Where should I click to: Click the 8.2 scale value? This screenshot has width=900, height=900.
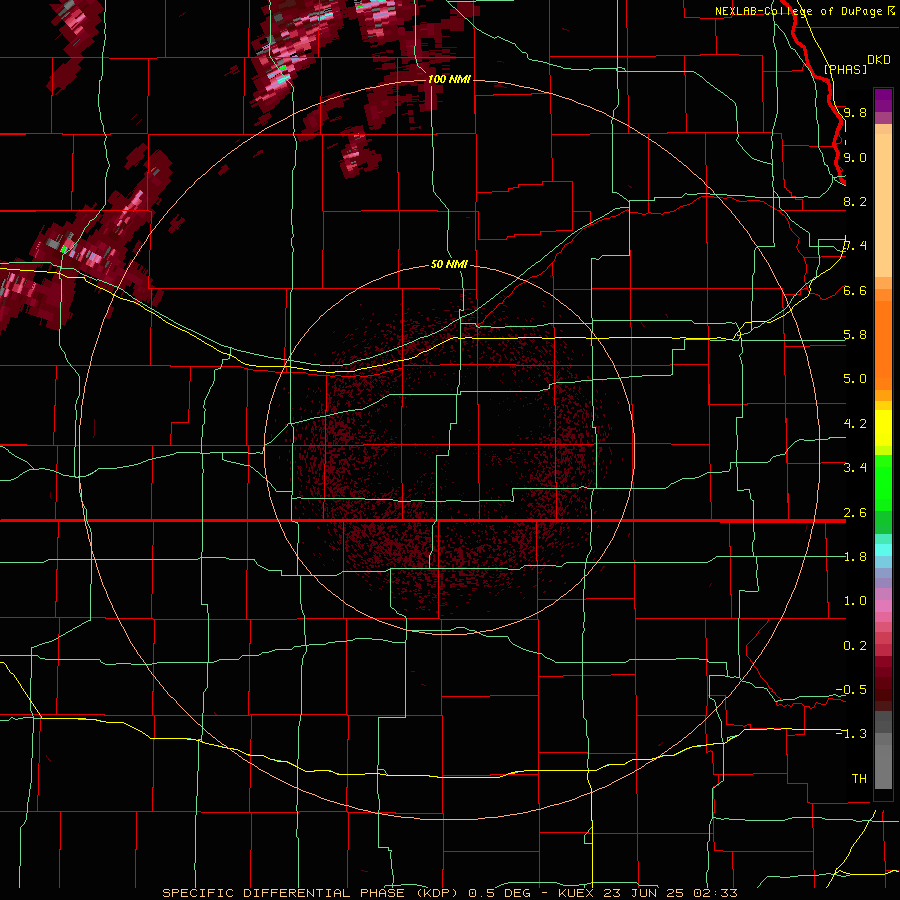pos(855,201)
